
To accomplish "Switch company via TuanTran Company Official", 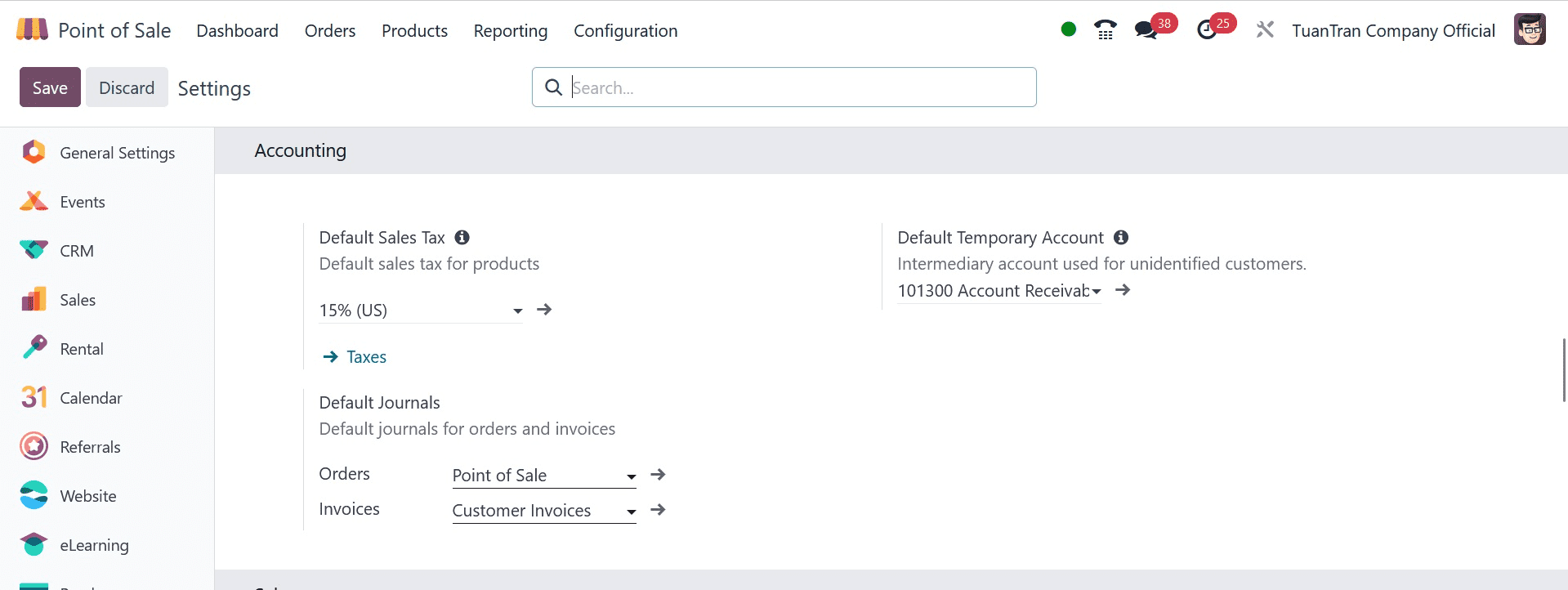I will click(1393, 30).
